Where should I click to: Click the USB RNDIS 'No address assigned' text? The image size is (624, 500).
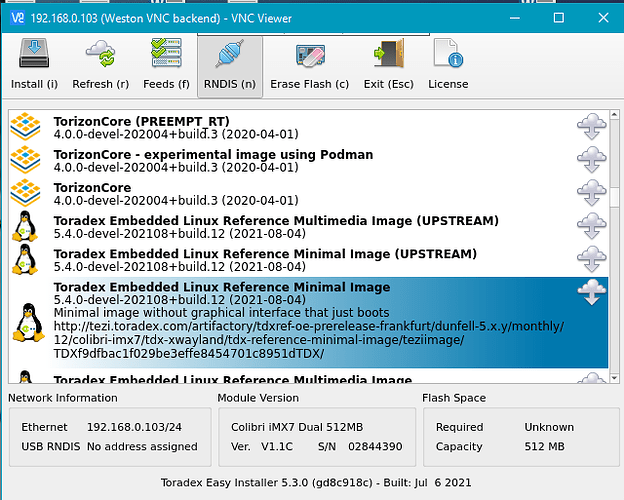pyautogui.click(x=142, y=447)
